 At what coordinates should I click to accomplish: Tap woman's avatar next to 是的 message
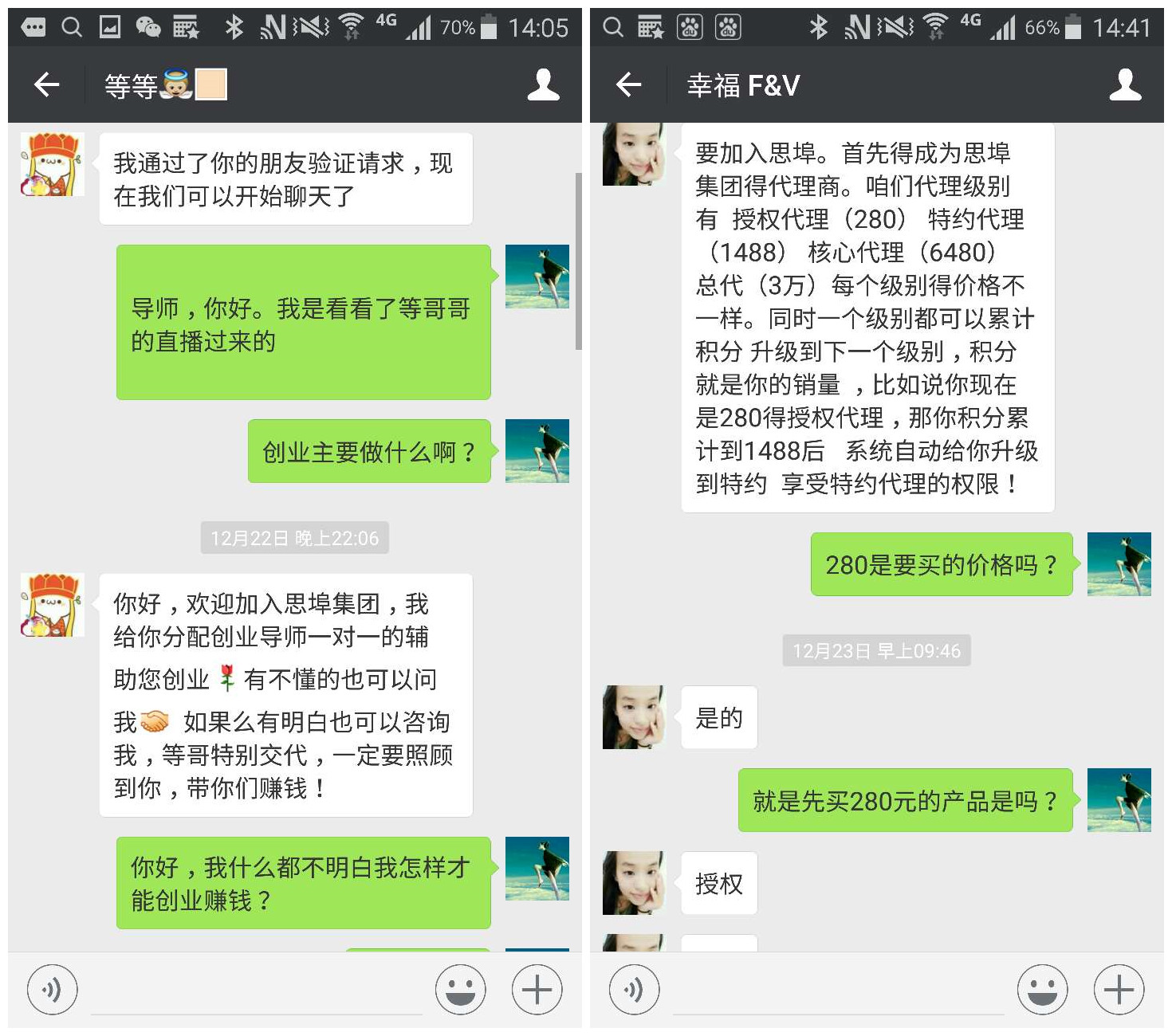pos(634,717)
